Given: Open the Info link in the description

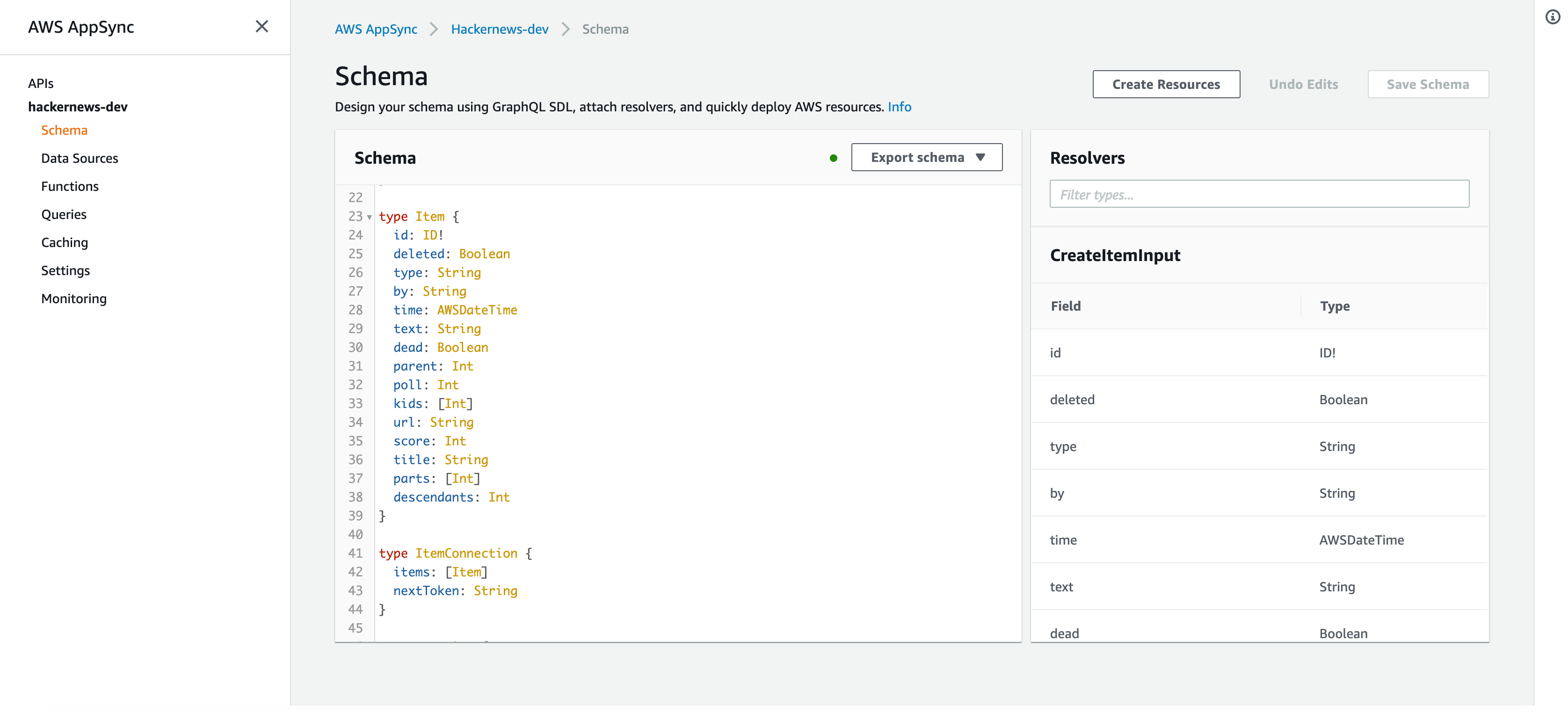Looking at the screenshot, I should tap(899, 107).
